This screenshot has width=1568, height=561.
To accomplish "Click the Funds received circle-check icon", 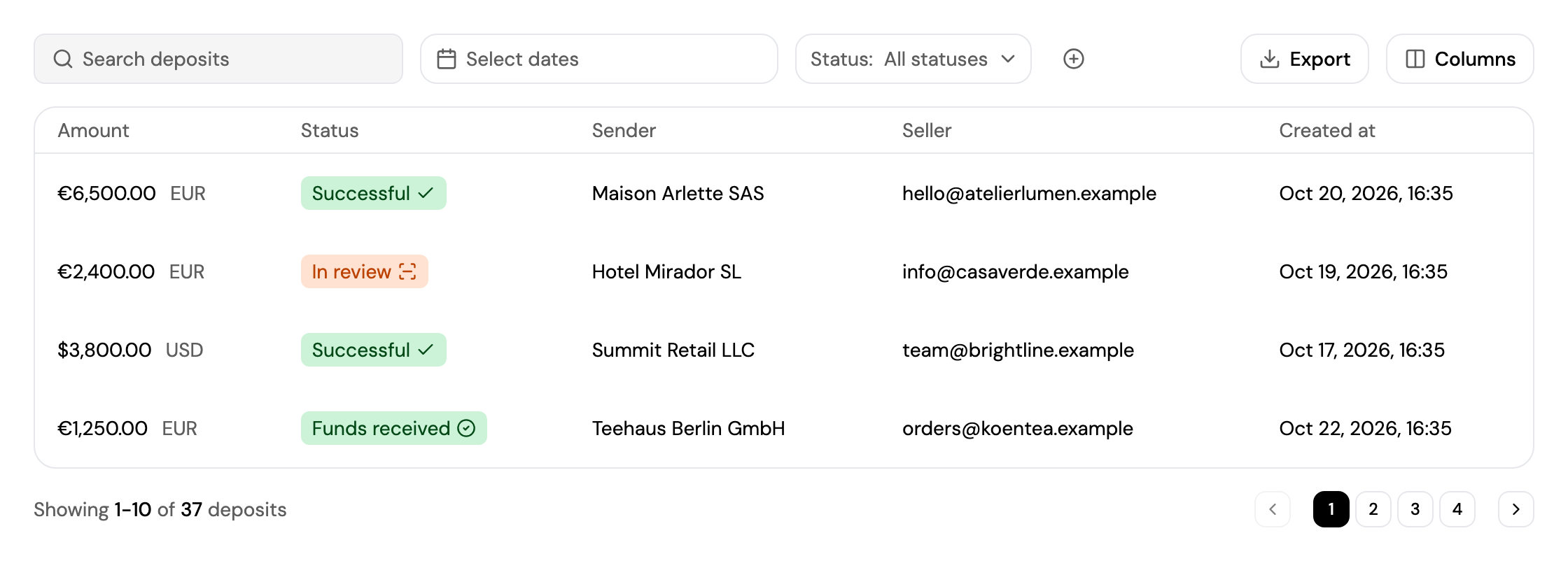I will (466, 428).
